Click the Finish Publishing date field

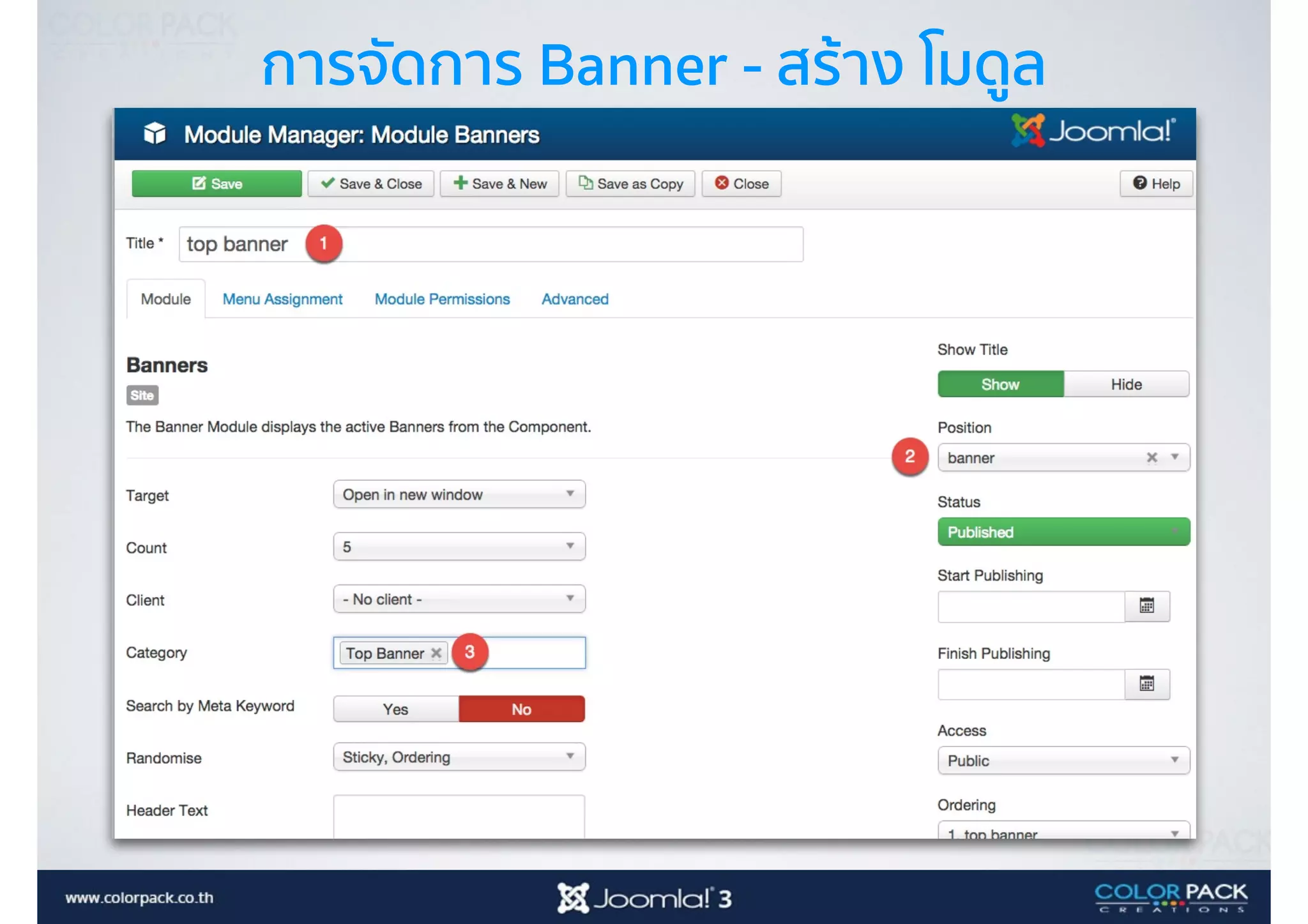coord(1031,684)
